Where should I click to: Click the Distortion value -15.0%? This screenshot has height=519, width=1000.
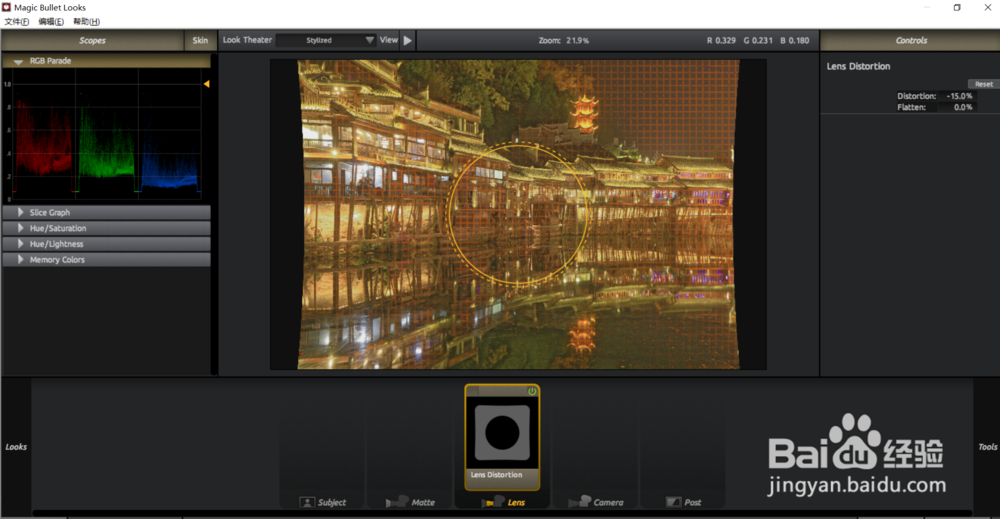[x=959, y=96]
